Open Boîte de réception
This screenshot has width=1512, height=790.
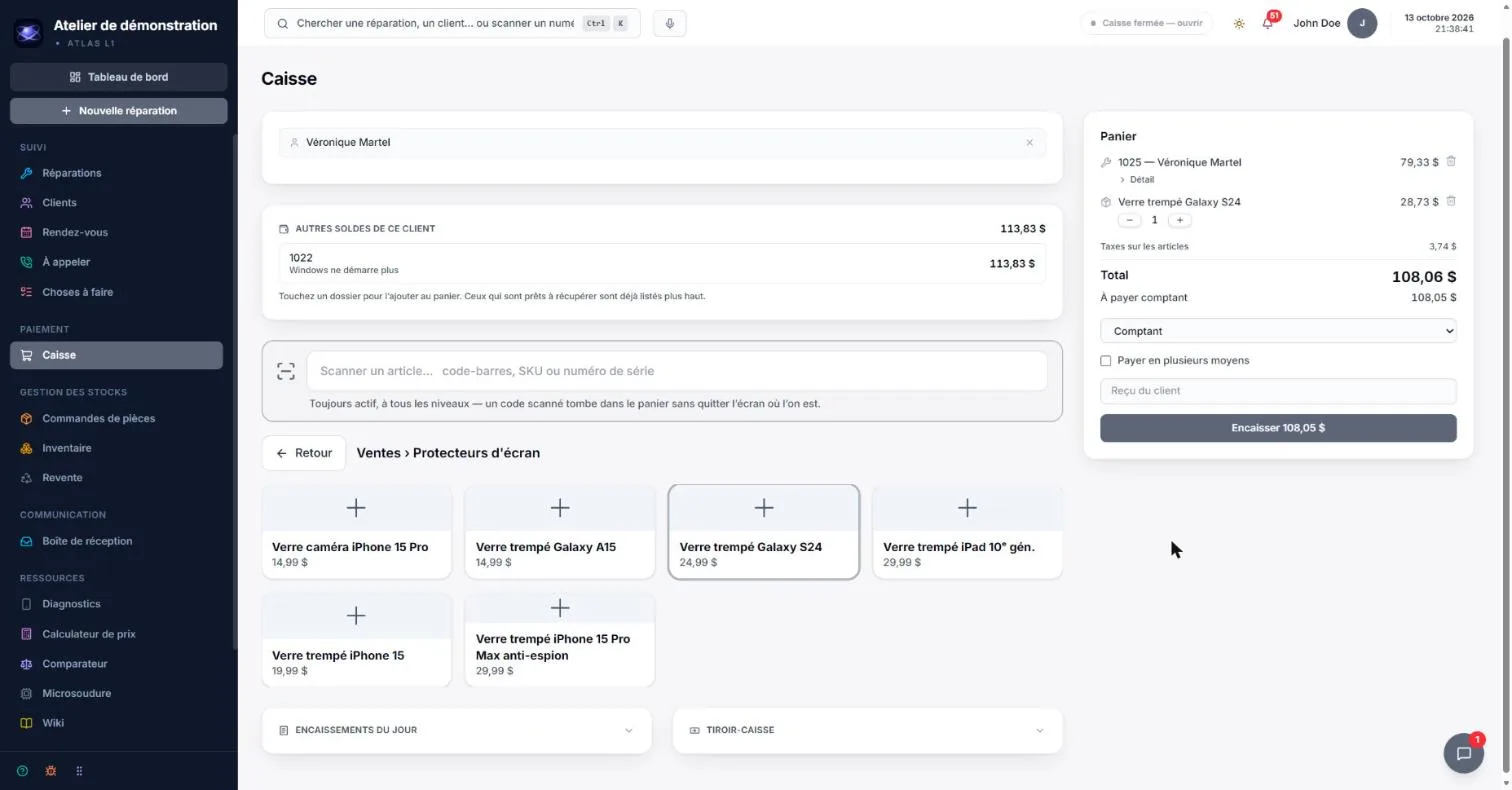(x=117, y=541)
